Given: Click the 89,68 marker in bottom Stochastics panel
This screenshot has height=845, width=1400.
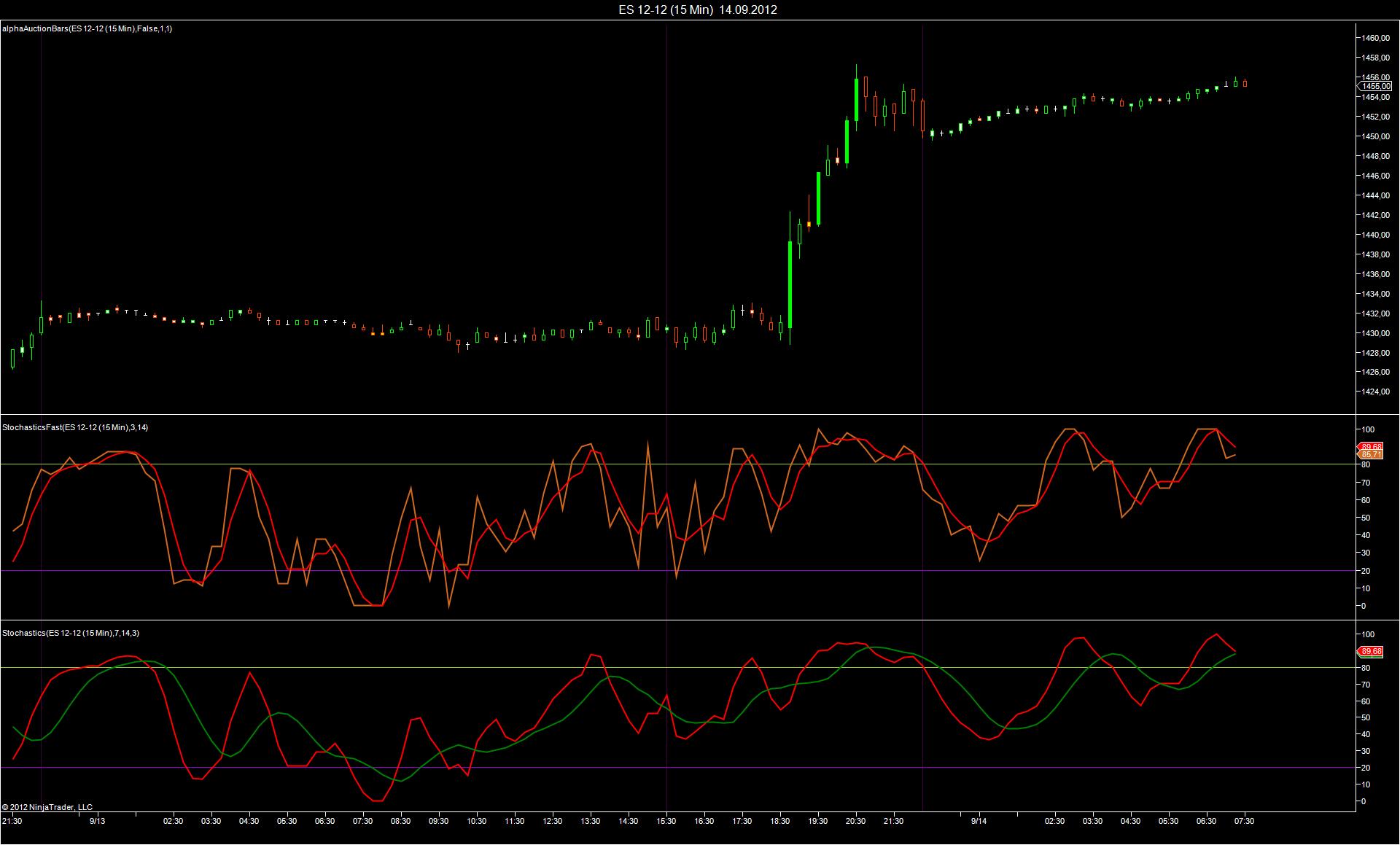Looking at the screenshot, I should pyautogui.click(x=1372, y=651).
